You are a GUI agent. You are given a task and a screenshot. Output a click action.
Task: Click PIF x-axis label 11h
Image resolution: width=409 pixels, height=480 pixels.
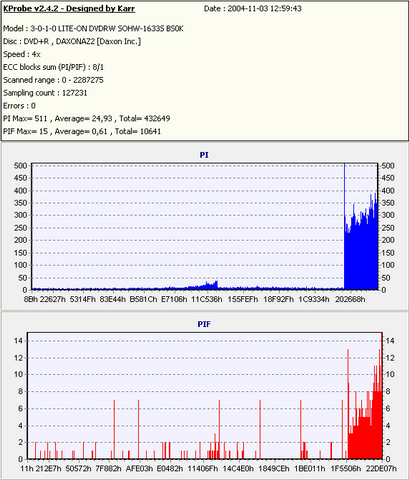27,469
